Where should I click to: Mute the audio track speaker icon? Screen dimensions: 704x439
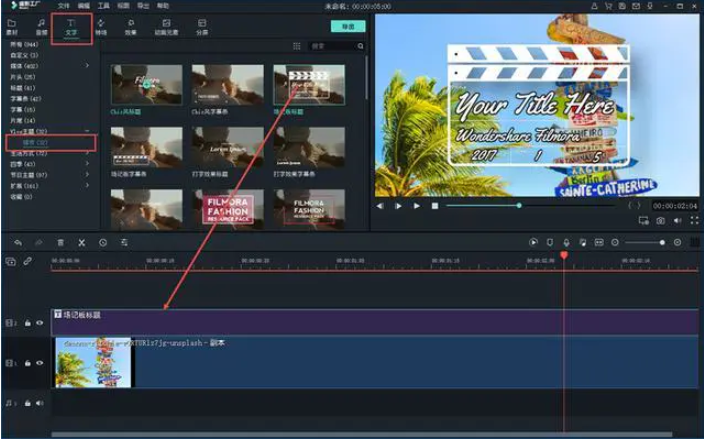40,403
